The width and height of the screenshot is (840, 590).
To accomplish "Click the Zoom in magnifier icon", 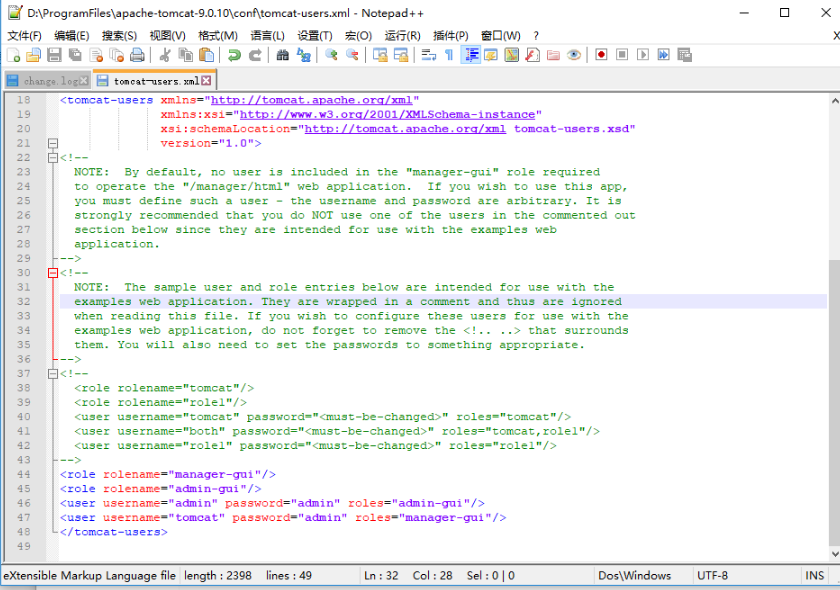I will [331, 55].
